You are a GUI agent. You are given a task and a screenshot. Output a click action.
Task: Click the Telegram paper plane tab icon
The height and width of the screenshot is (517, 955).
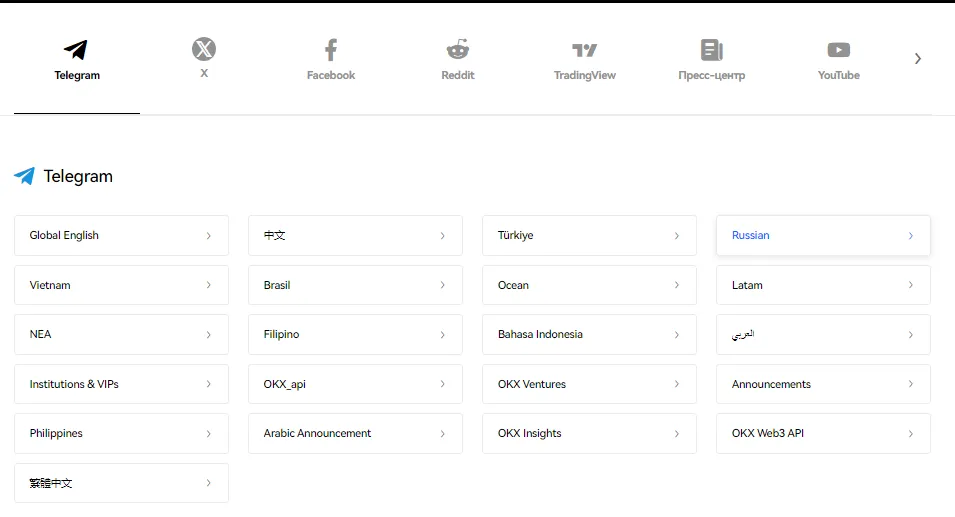tap(76, 50)
